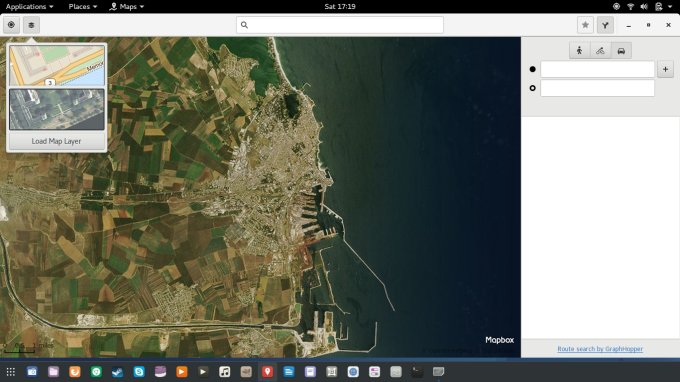The height and width of the screenshot is (382, 680).
Task: Open blue documents app in taskbar
Action: point(288,372)
